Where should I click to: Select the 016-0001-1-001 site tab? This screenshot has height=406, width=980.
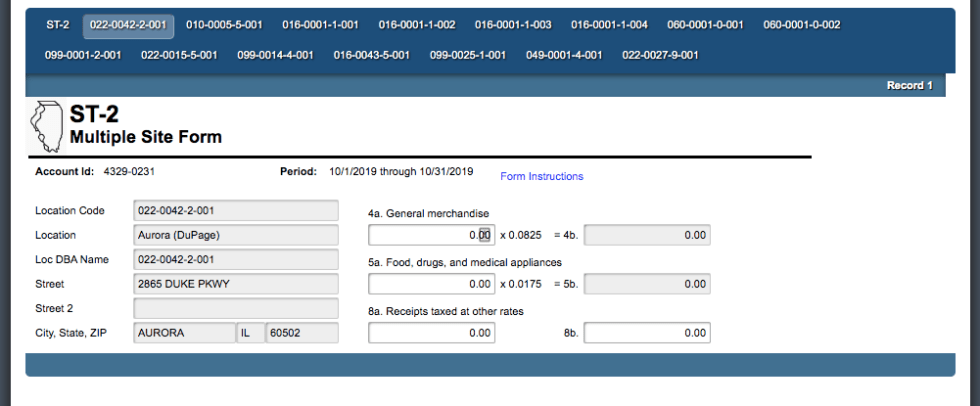point(320,25)
